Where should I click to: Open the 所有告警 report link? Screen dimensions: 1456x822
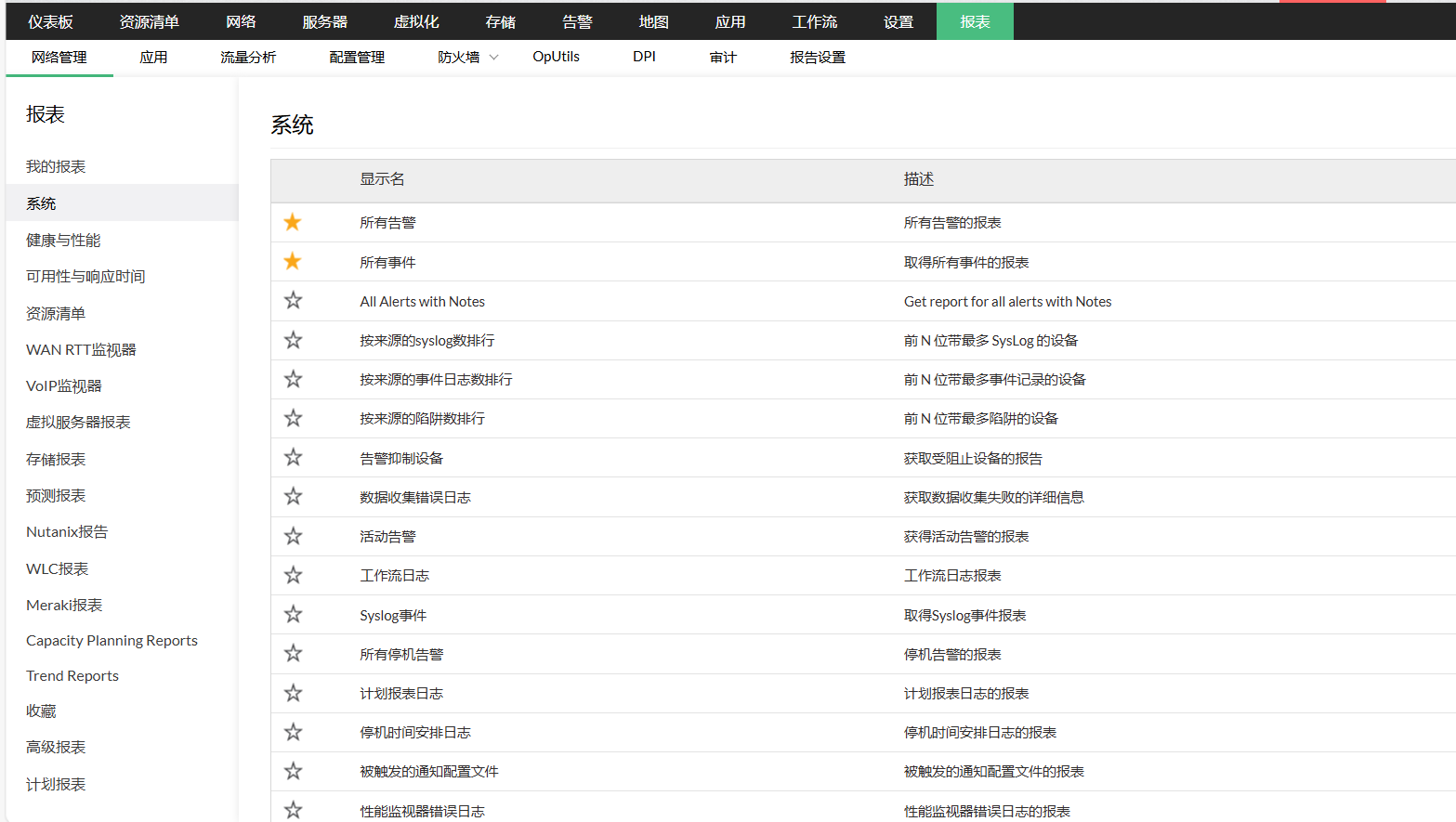click(387, 223)
